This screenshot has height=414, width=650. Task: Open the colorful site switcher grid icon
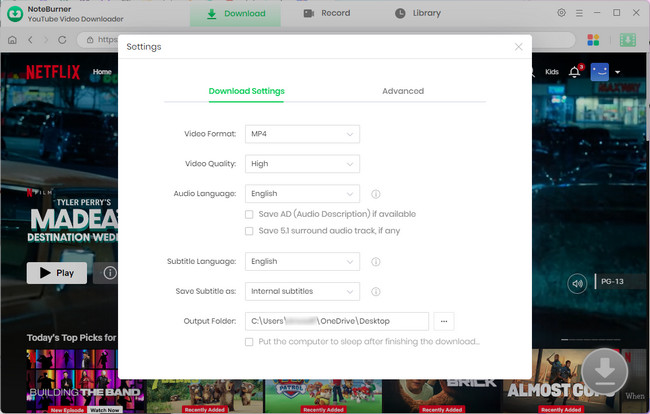pos(593,40)
